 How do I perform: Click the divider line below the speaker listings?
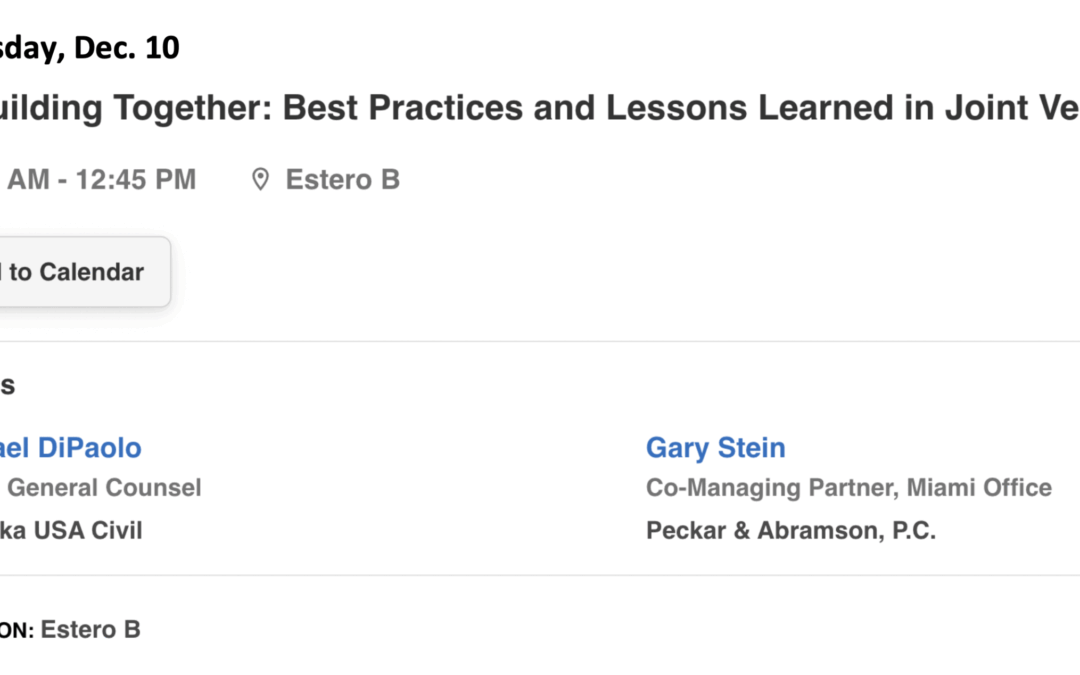coord(540,575)
